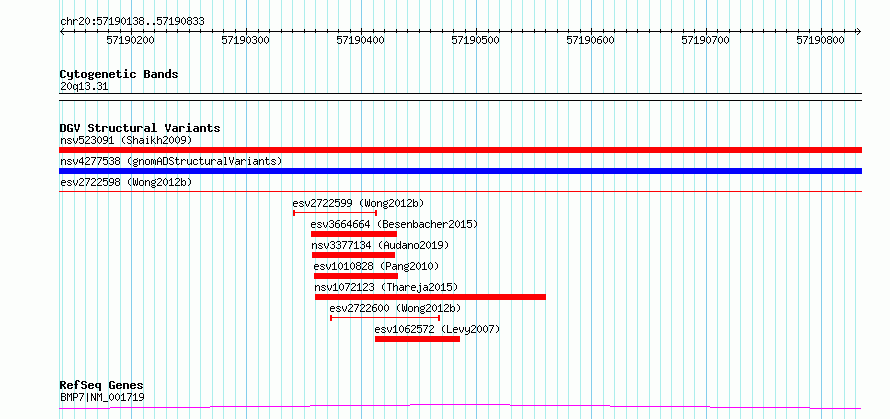Select the red esv3664664 variant bar
Screen dimensions: 890x419
354,234
